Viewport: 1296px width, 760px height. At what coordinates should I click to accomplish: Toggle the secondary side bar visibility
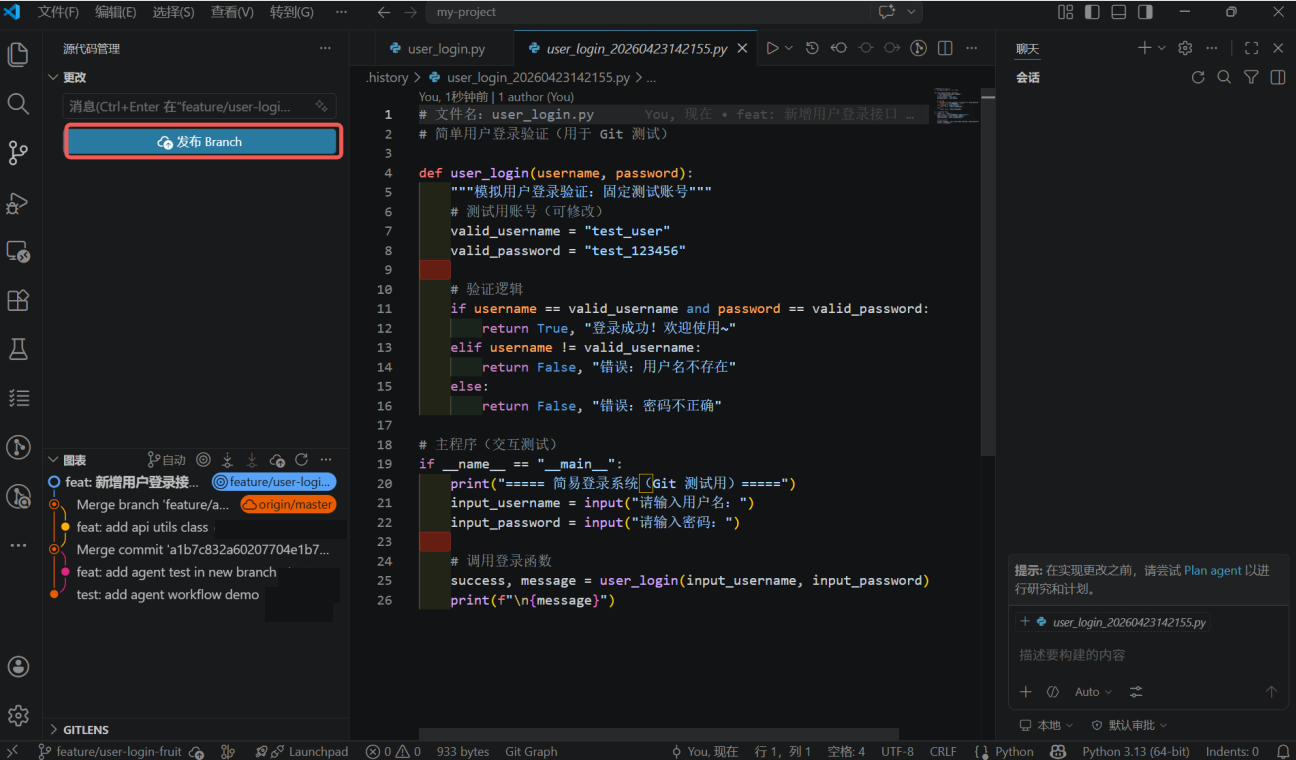pos(1145,12)
